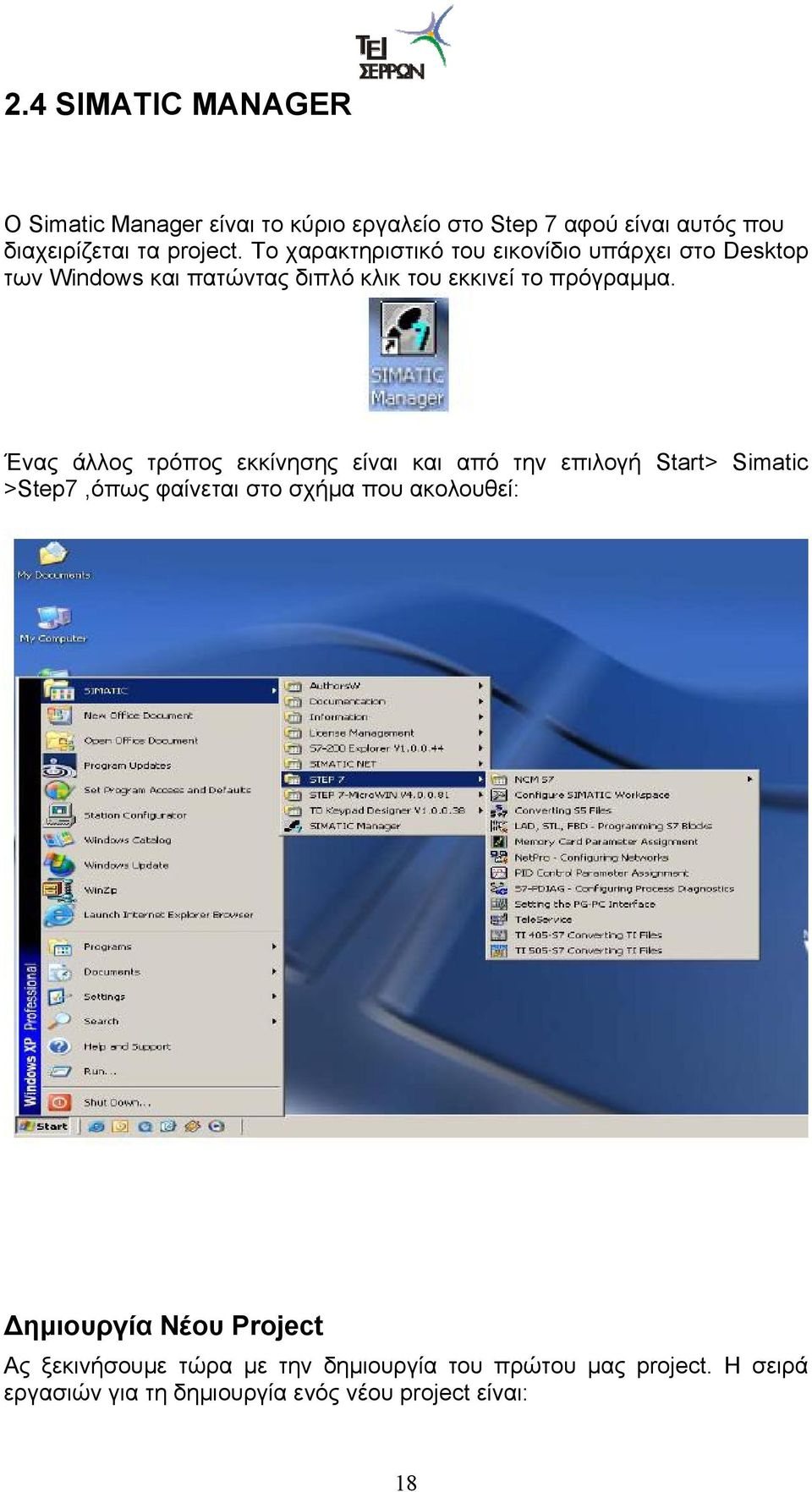Expand the Documents submenu arrow
812x1492 pixels.
(x=274, y=973)
